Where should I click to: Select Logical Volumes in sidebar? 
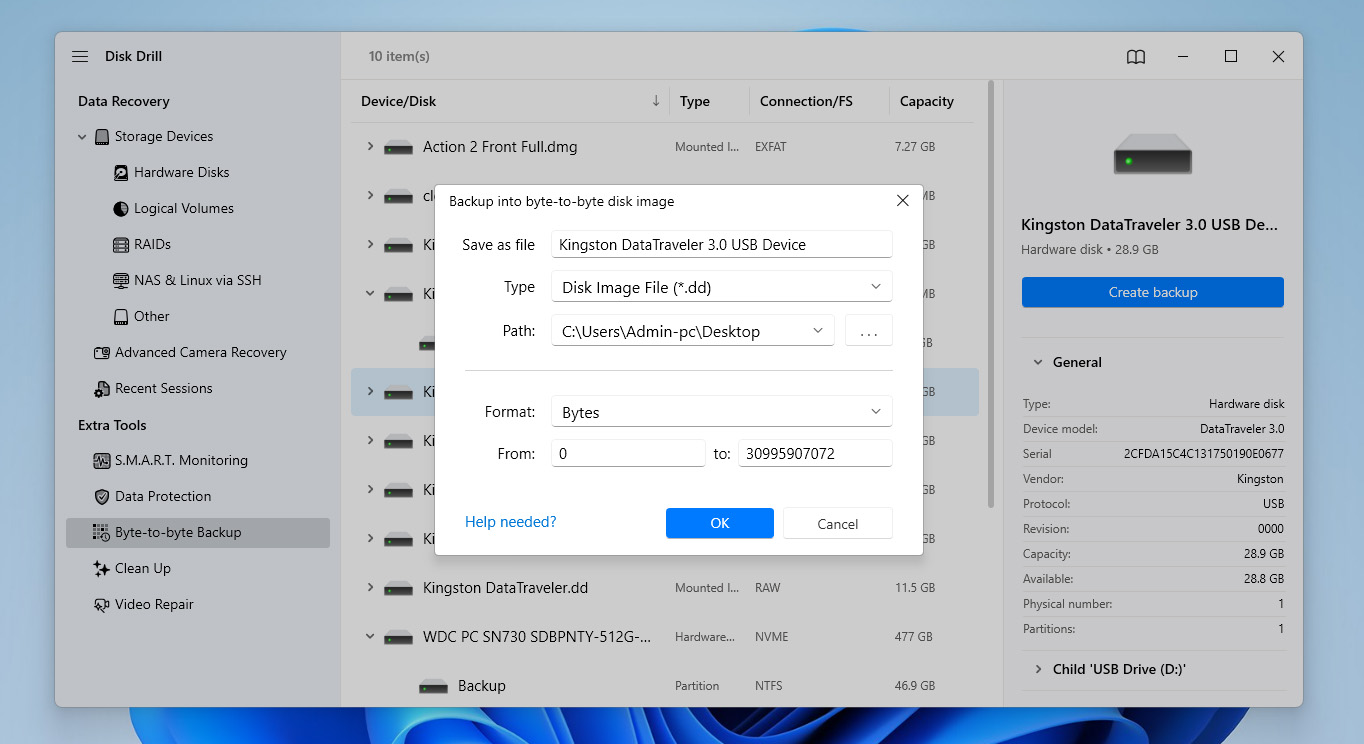184,209
